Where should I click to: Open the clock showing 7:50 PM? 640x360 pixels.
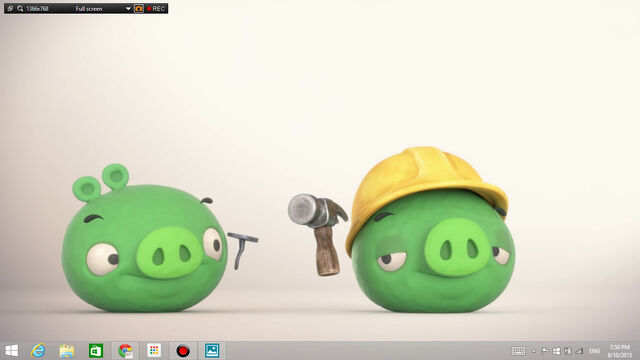click(620, 351)
